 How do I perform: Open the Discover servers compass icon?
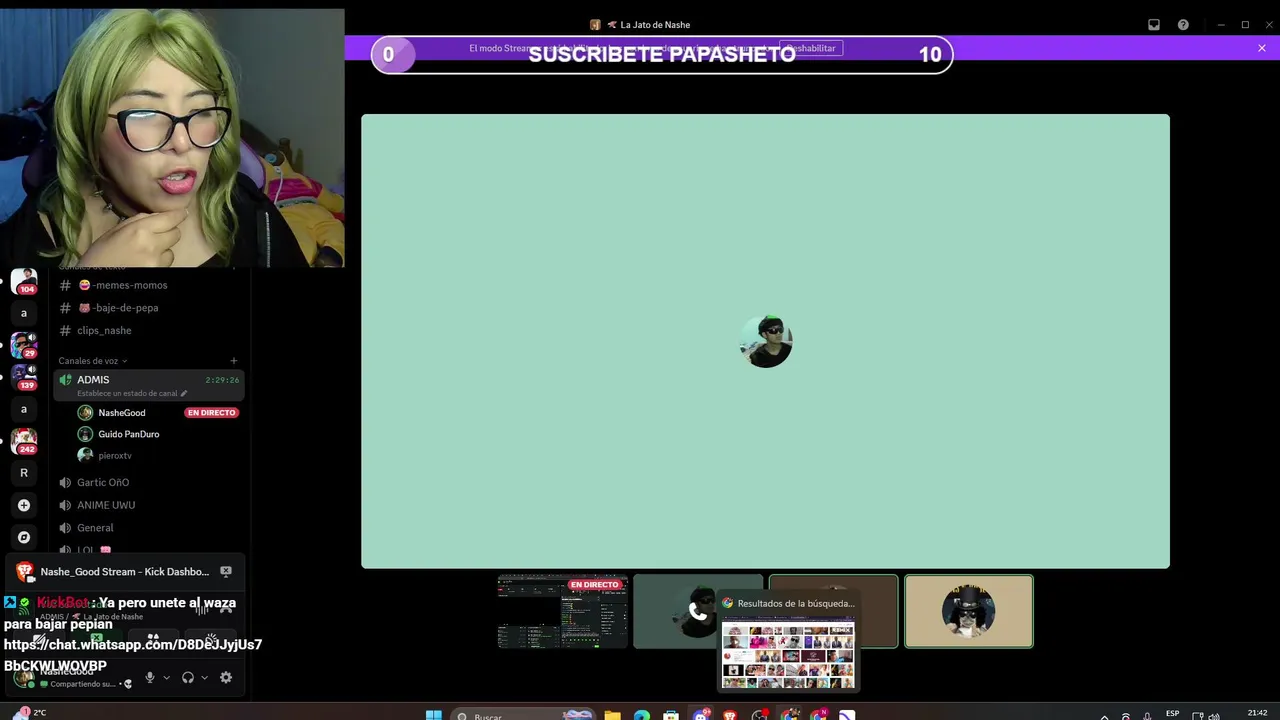pyautogui.click(x=24, y=537)
